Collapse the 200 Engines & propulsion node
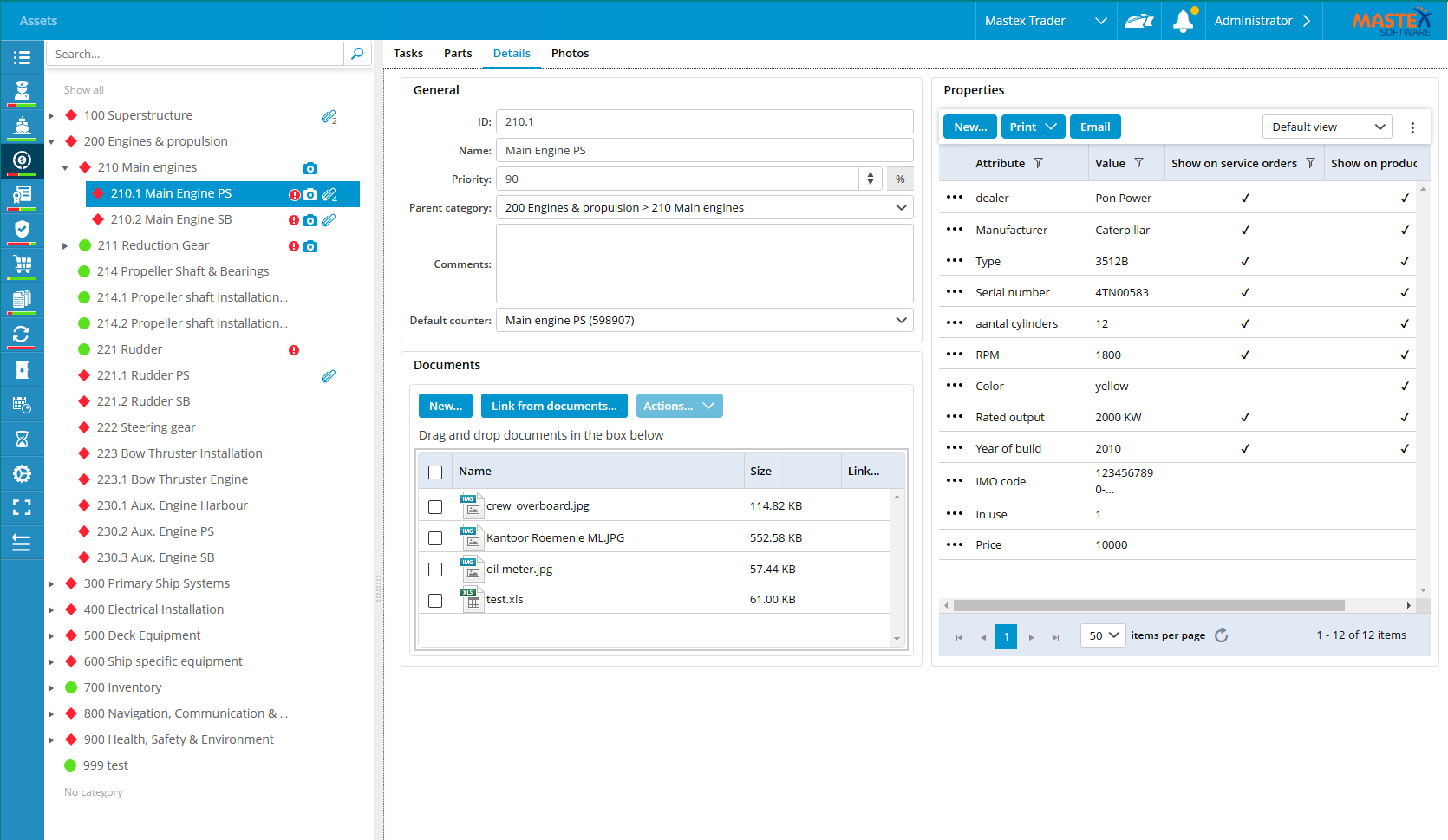 [51, 142]
